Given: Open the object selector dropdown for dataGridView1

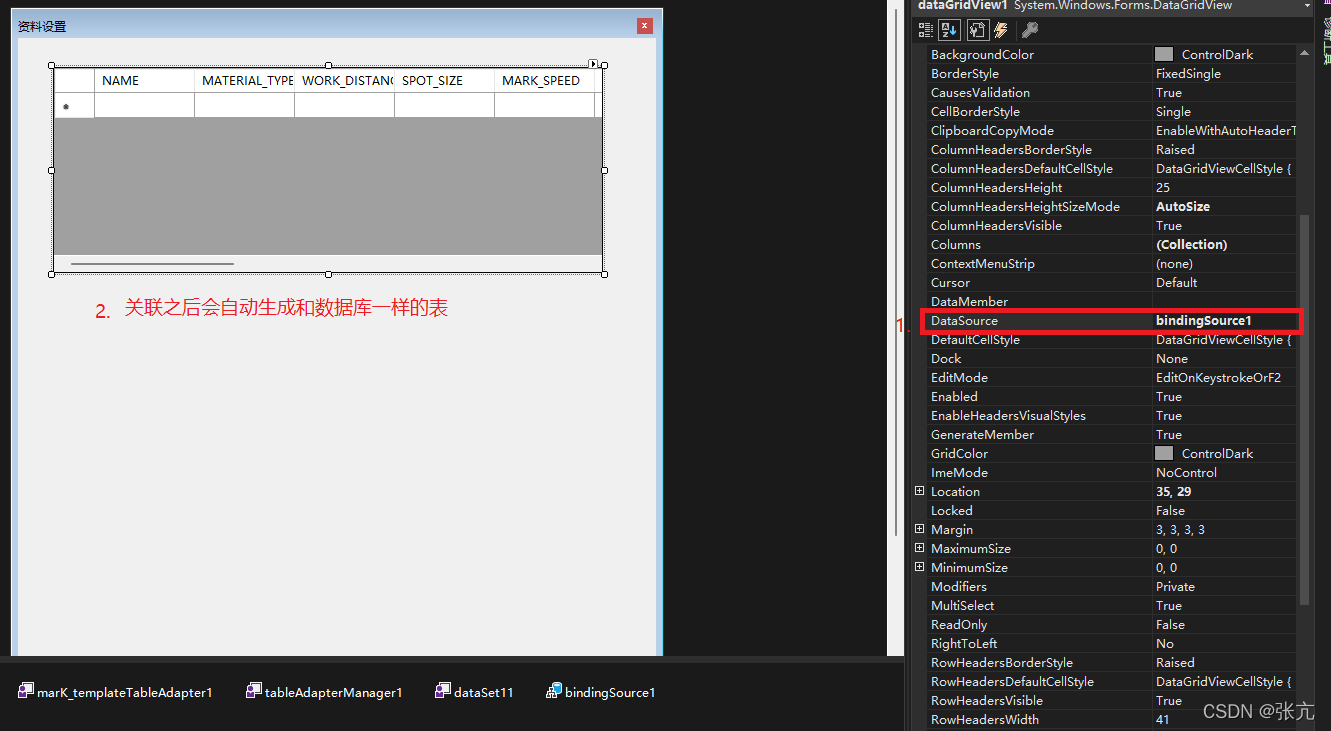Looking at the screenshot, I should [x=1306, y=6].
